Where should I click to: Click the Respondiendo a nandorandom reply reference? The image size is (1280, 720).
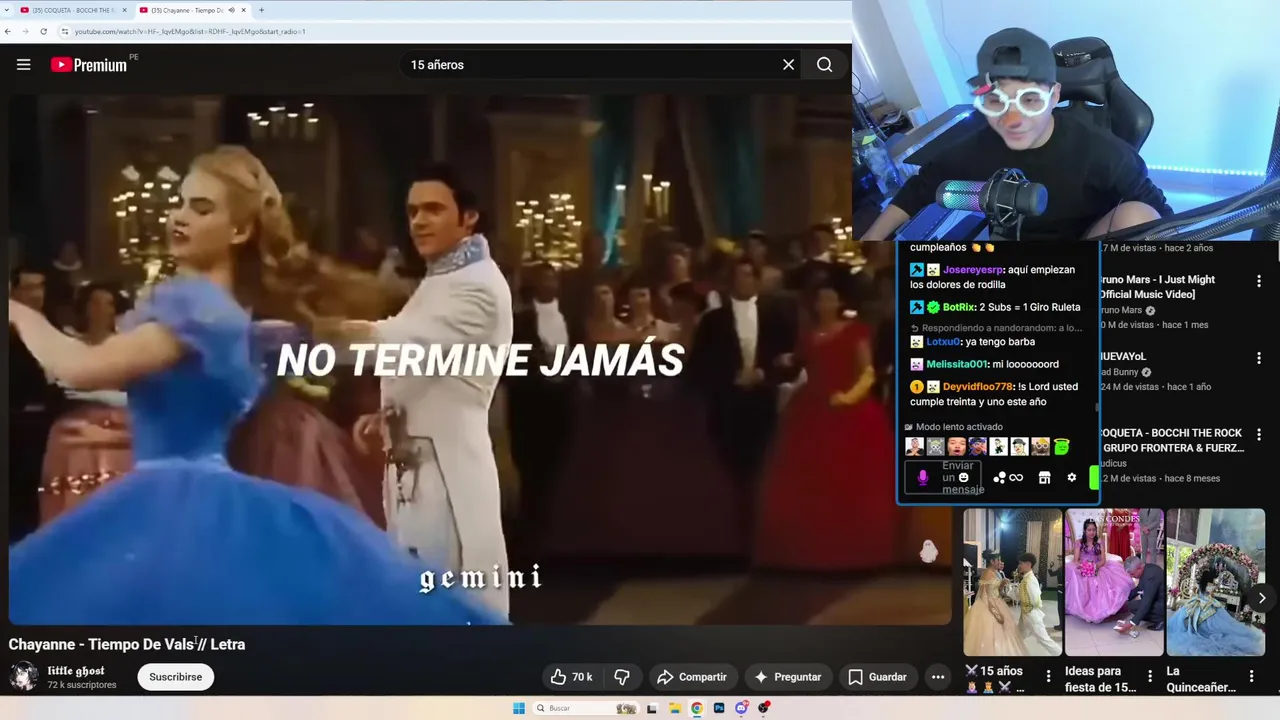click(x=996, y=327)
